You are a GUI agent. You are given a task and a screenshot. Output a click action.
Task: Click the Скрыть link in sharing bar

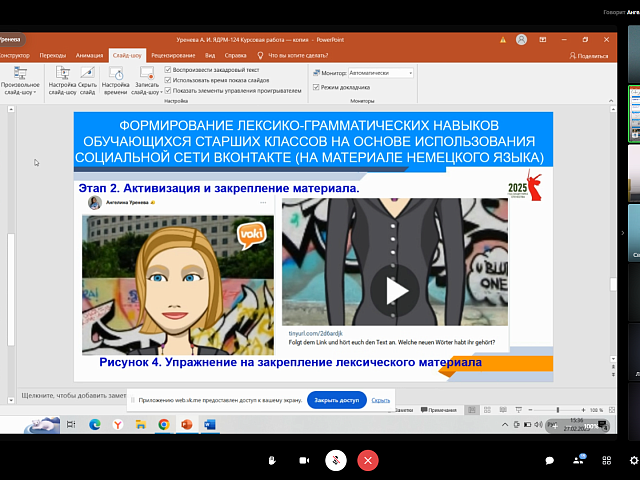(x=380, y=400)
